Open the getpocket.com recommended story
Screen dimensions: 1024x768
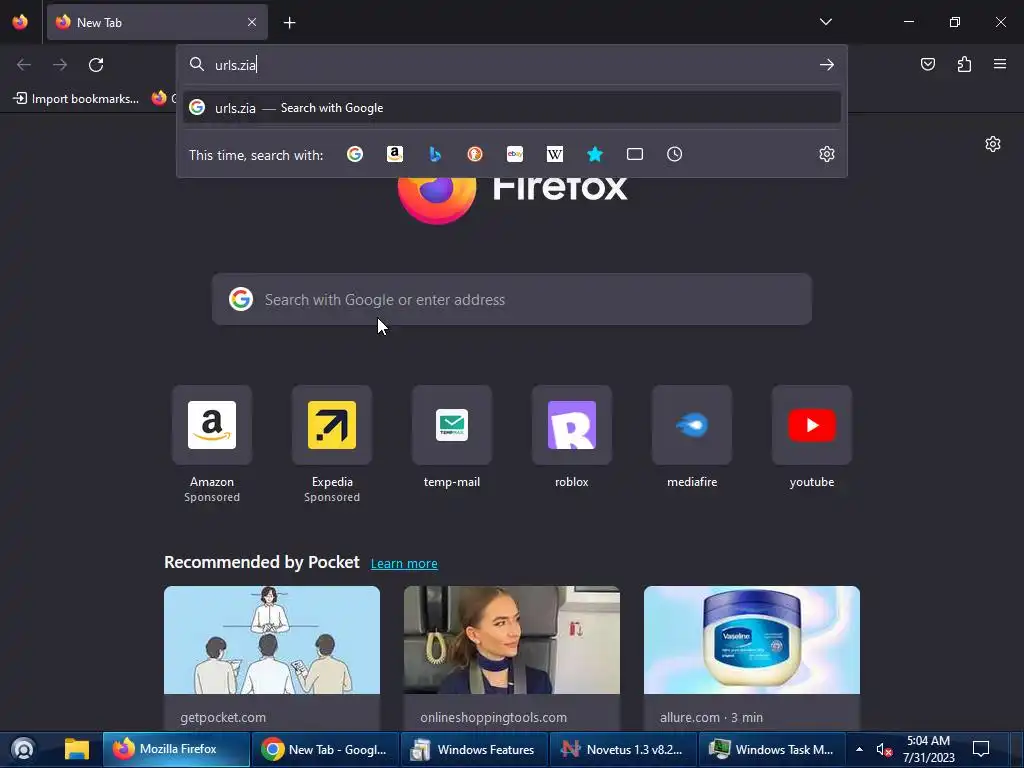(x=272, y=658)
